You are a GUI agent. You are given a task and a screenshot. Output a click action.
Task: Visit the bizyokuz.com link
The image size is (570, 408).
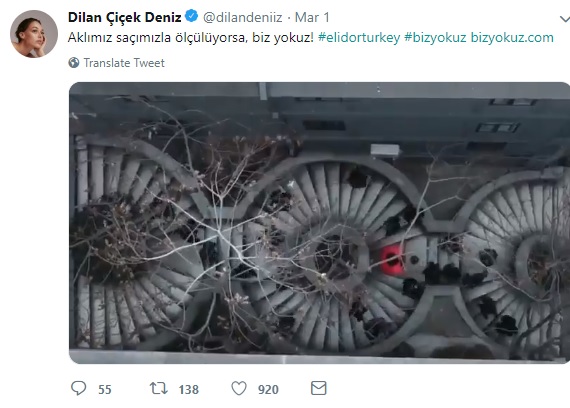(x=512, y=37)
